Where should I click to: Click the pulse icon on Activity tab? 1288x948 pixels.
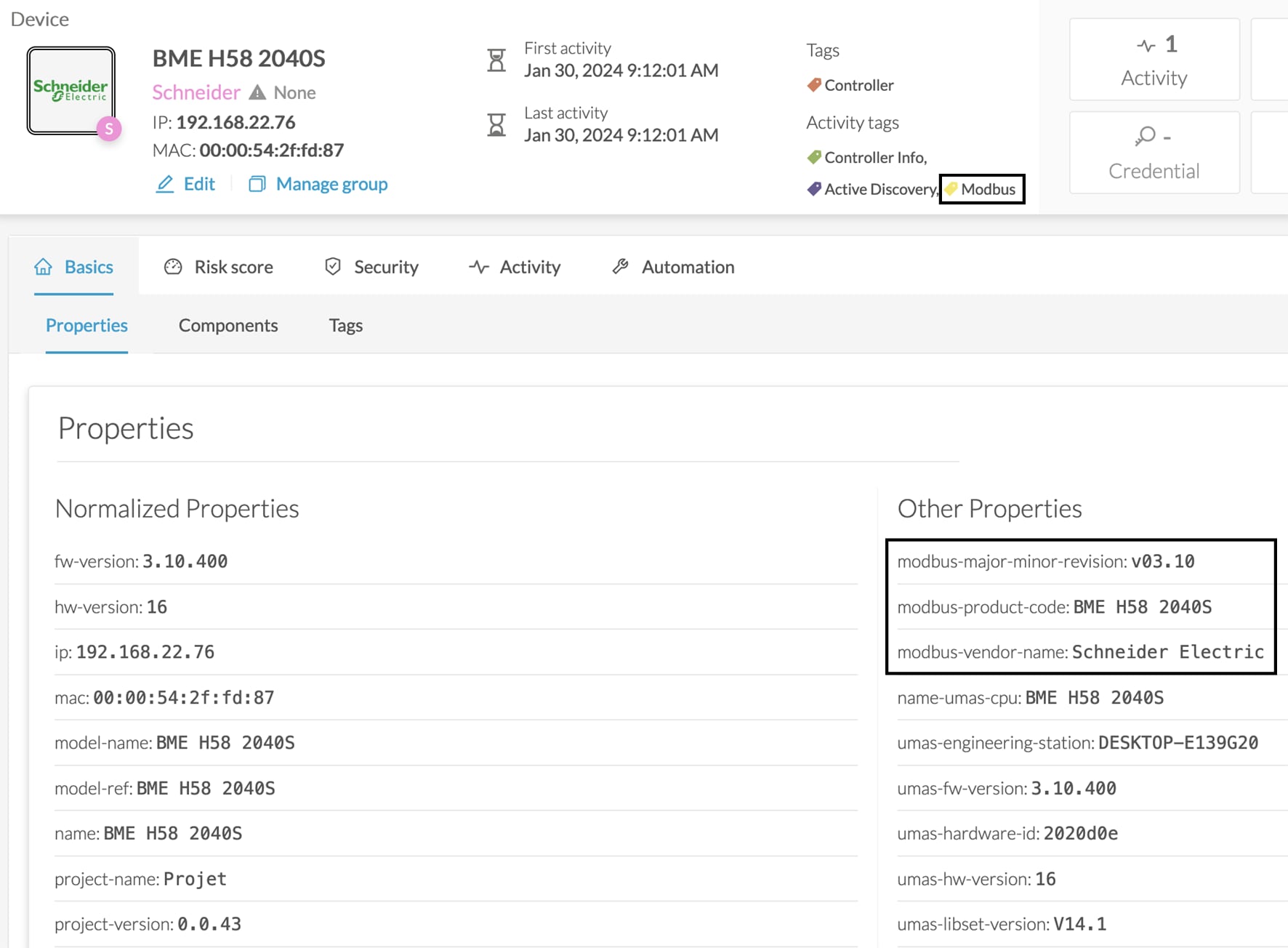(478, 267)
